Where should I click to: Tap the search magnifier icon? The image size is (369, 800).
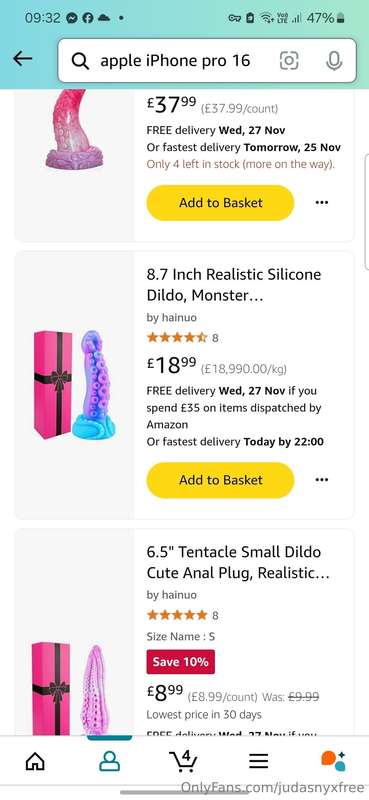pos(80,61)
